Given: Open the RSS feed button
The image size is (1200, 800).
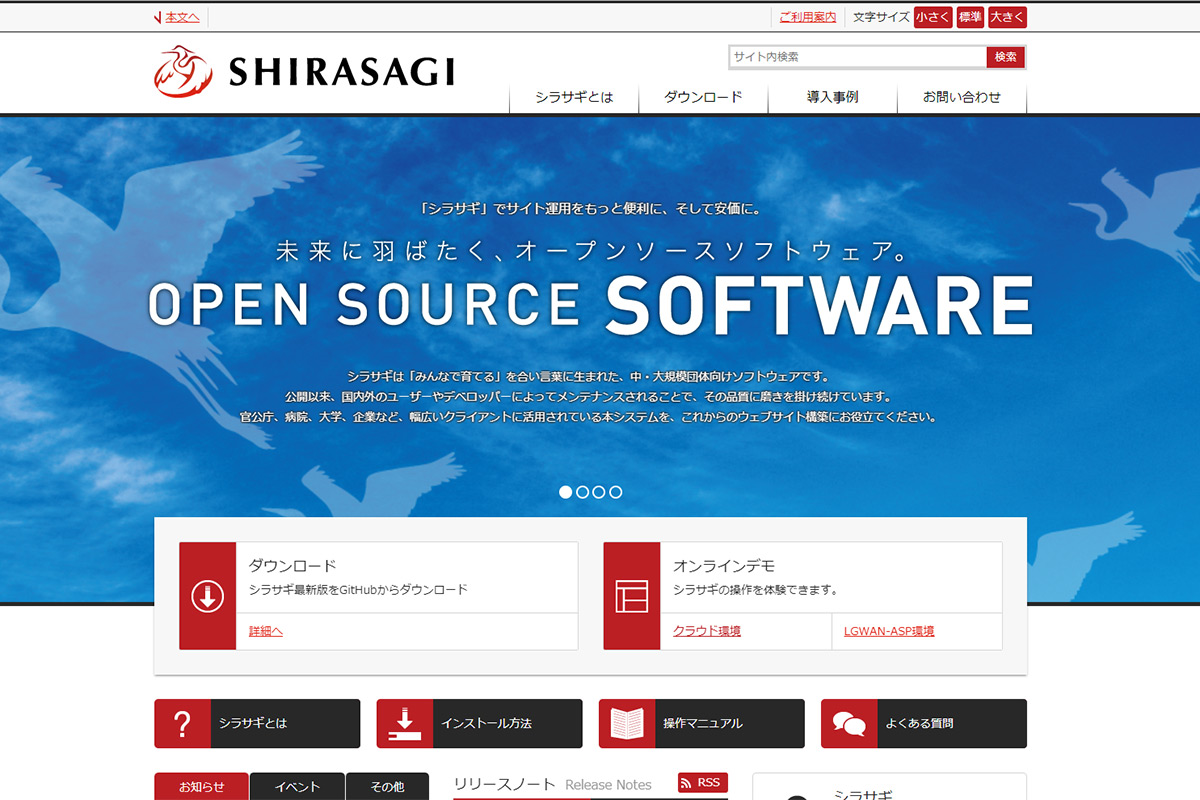Looking at the screenshot, I should [x=702, y=783].
